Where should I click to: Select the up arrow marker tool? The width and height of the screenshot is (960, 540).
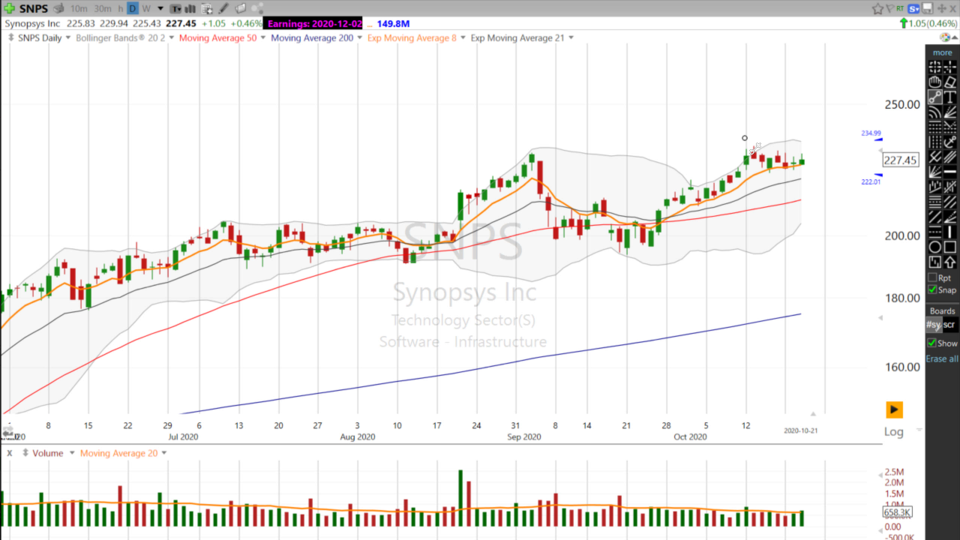(950, 261)
